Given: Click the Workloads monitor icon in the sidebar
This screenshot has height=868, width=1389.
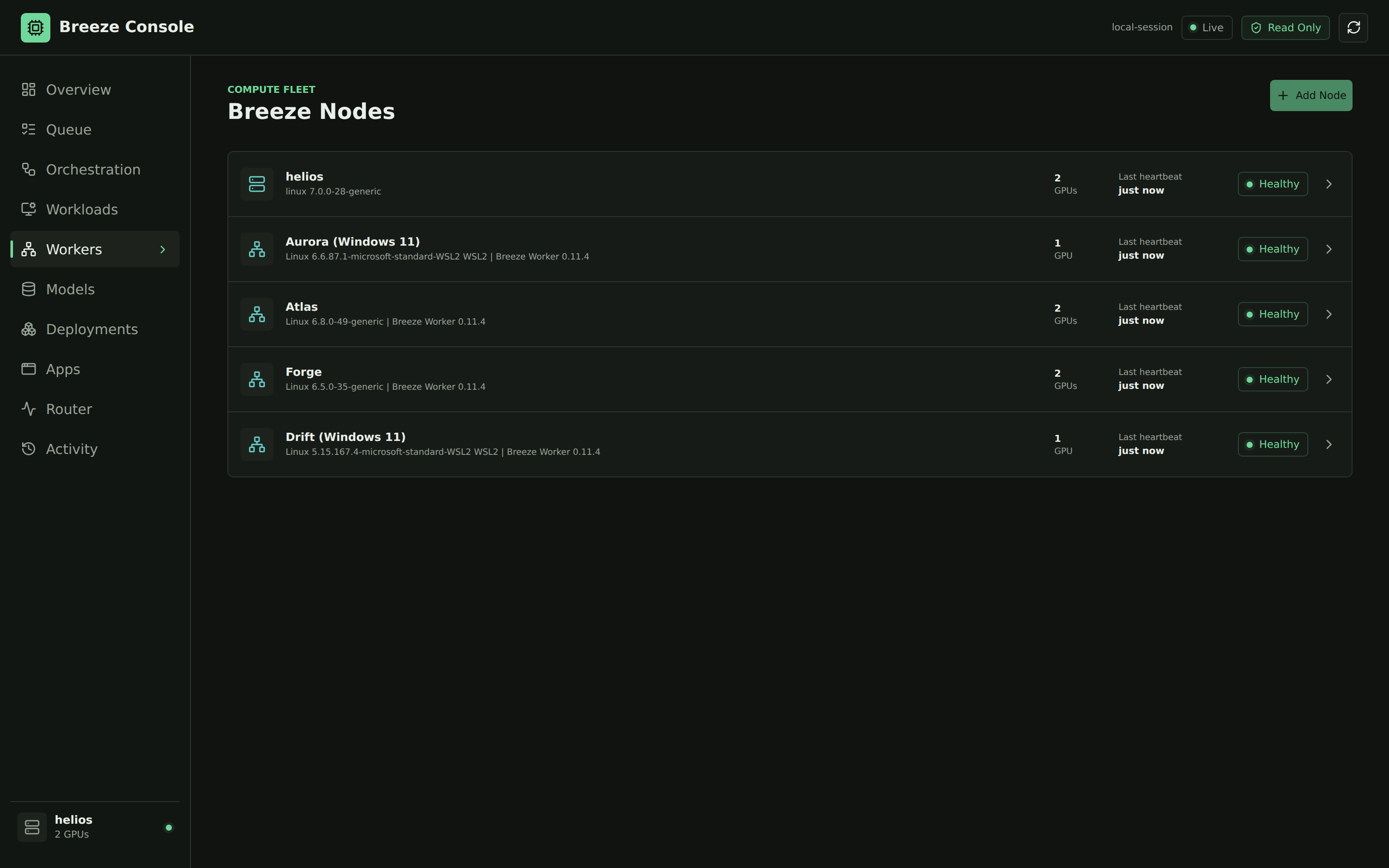Looking at the screenshot, I should point(29,209).
